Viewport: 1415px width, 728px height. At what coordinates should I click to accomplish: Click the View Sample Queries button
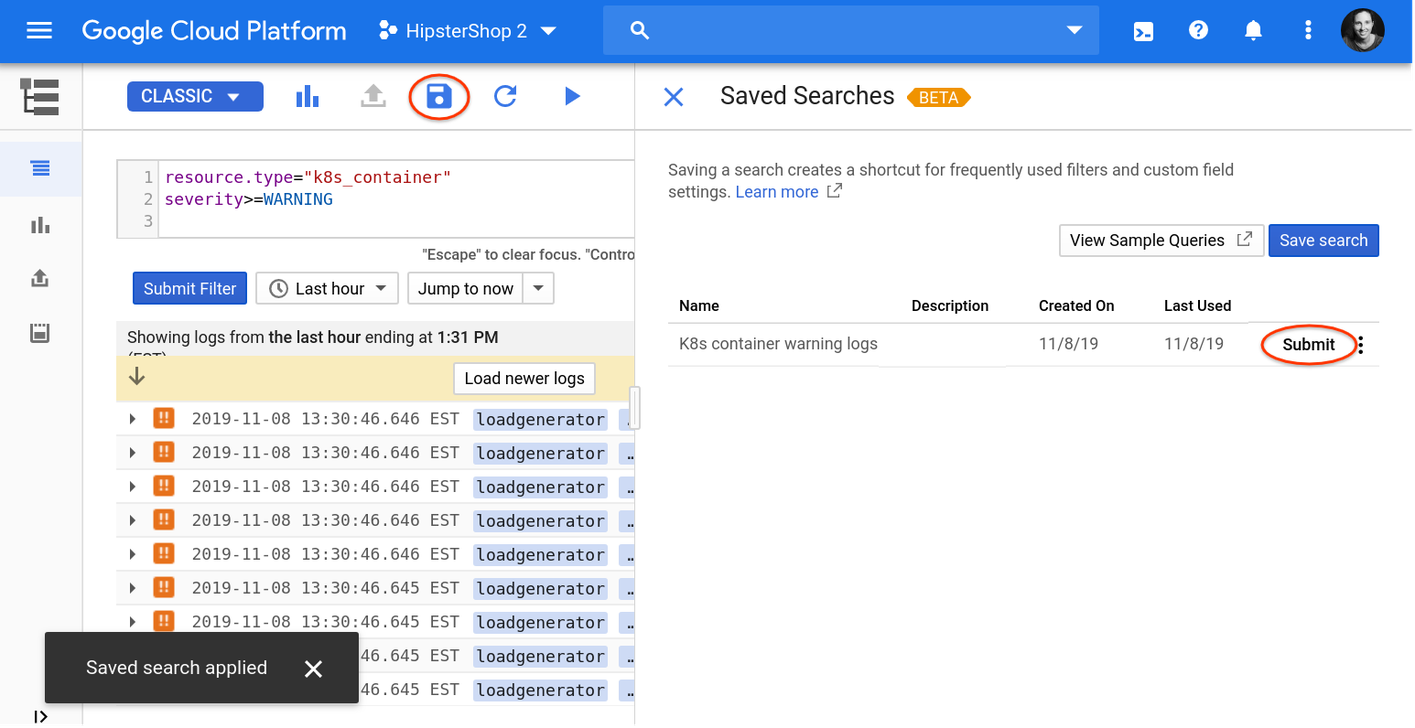point(1161,240)
